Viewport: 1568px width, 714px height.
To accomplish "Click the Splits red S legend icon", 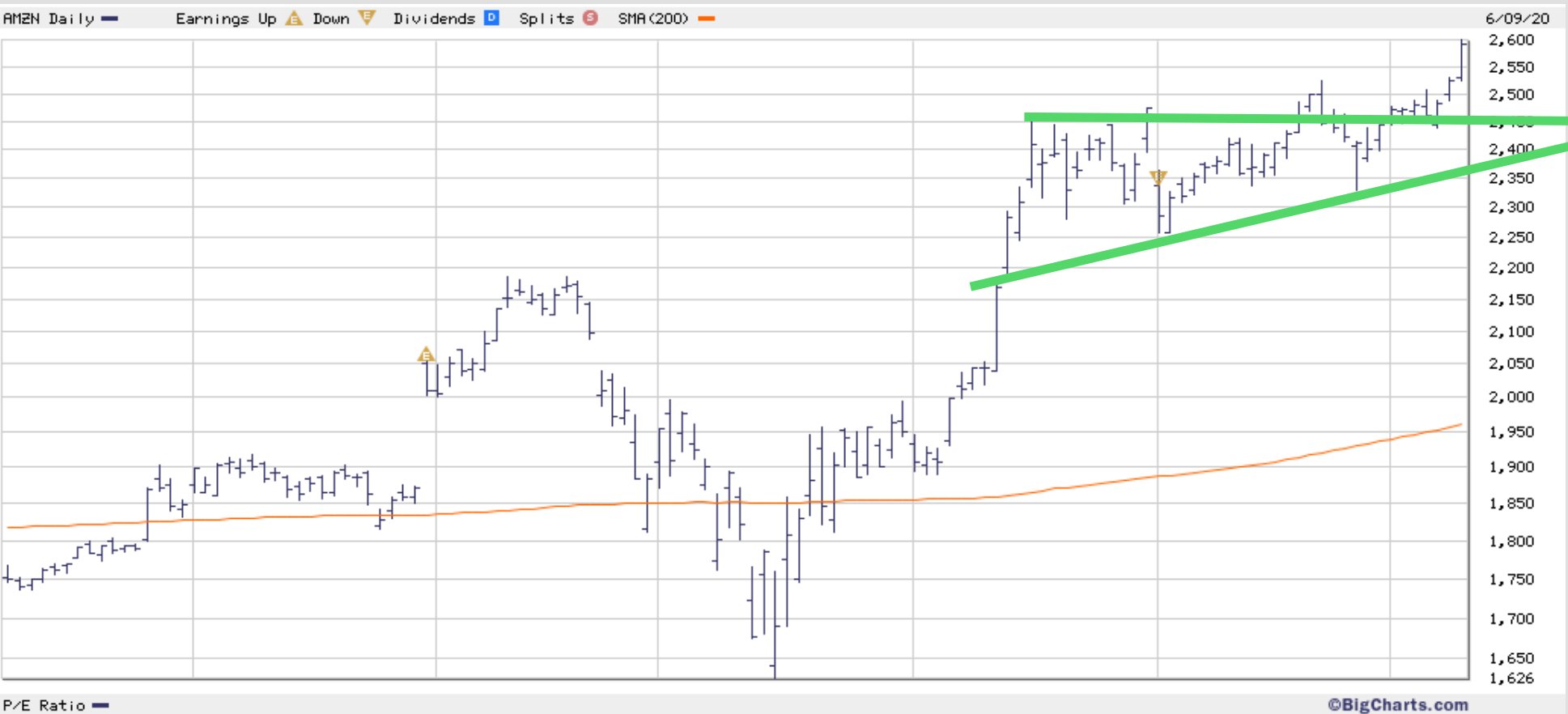I will pos(590,18).
